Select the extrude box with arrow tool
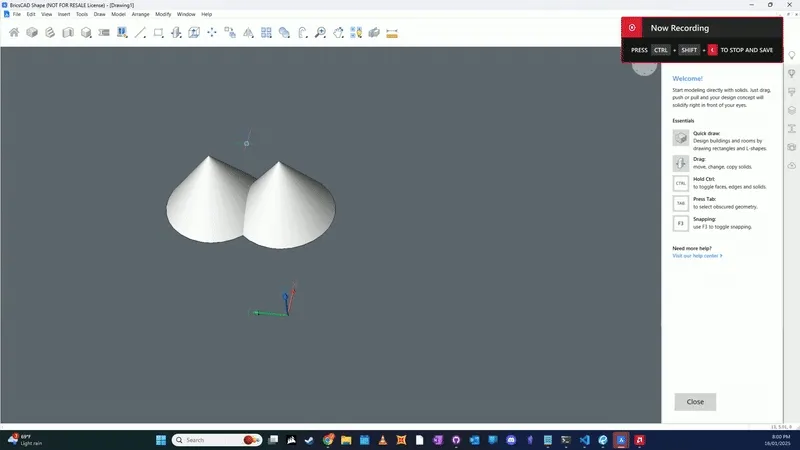Viewport: 800px width, 450px height. tap(194, 33)
